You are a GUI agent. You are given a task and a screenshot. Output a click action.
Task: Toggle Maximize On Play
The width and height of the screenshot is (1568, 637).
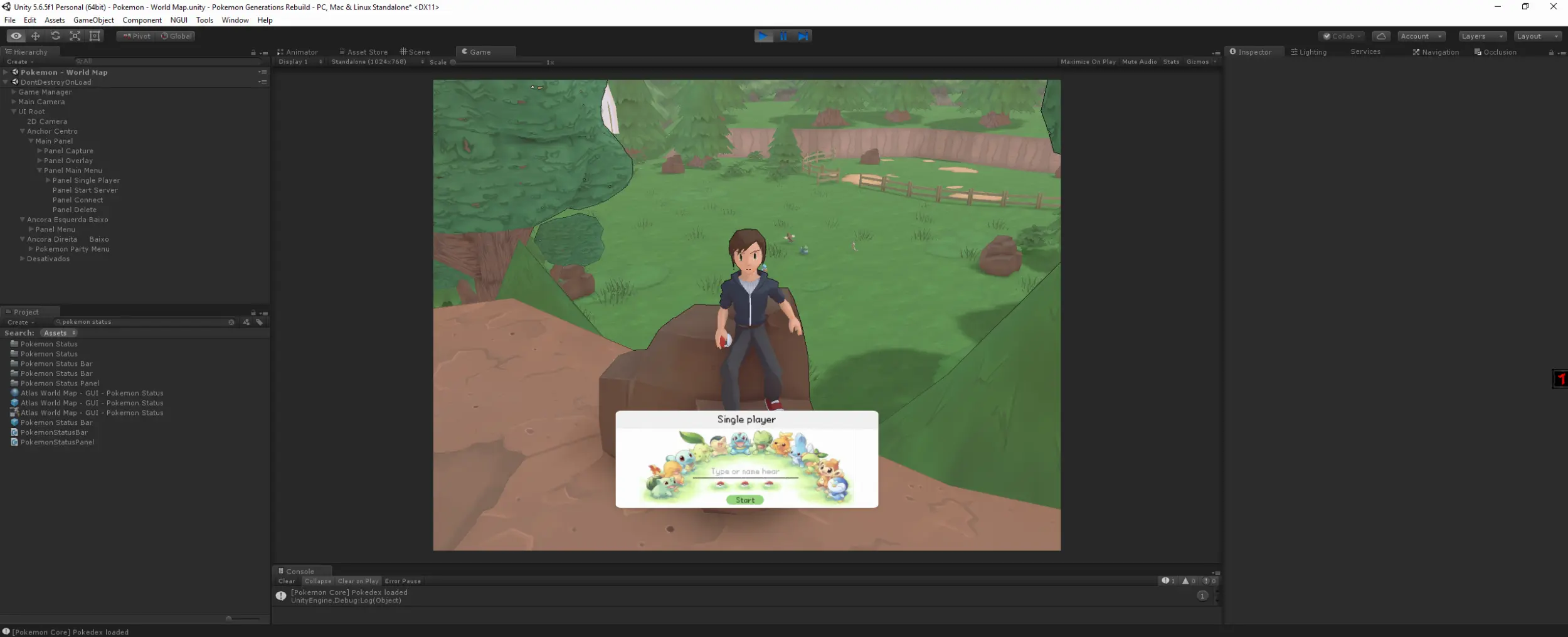coord(1088,62)
